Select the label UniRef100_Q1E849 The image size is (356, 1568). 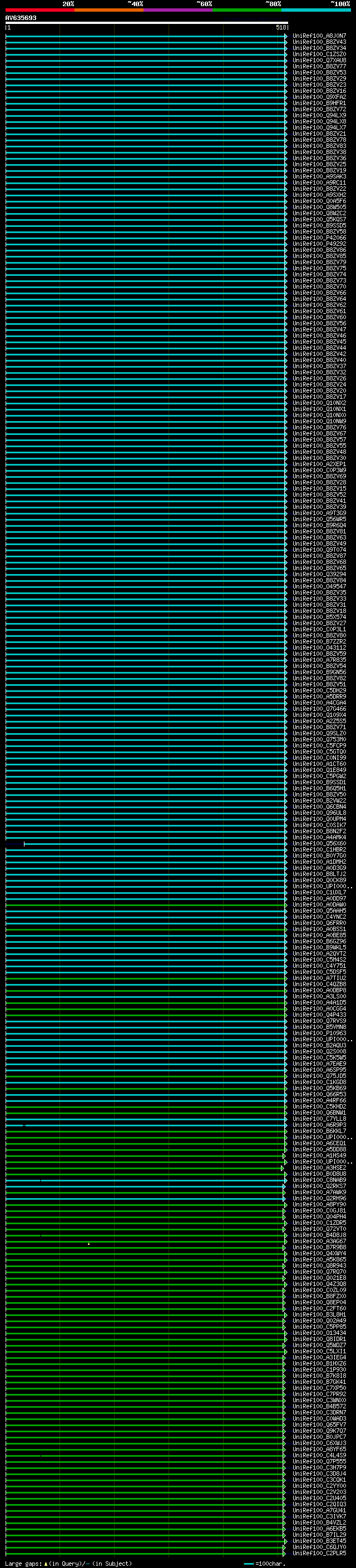click(x=319, y=770)
